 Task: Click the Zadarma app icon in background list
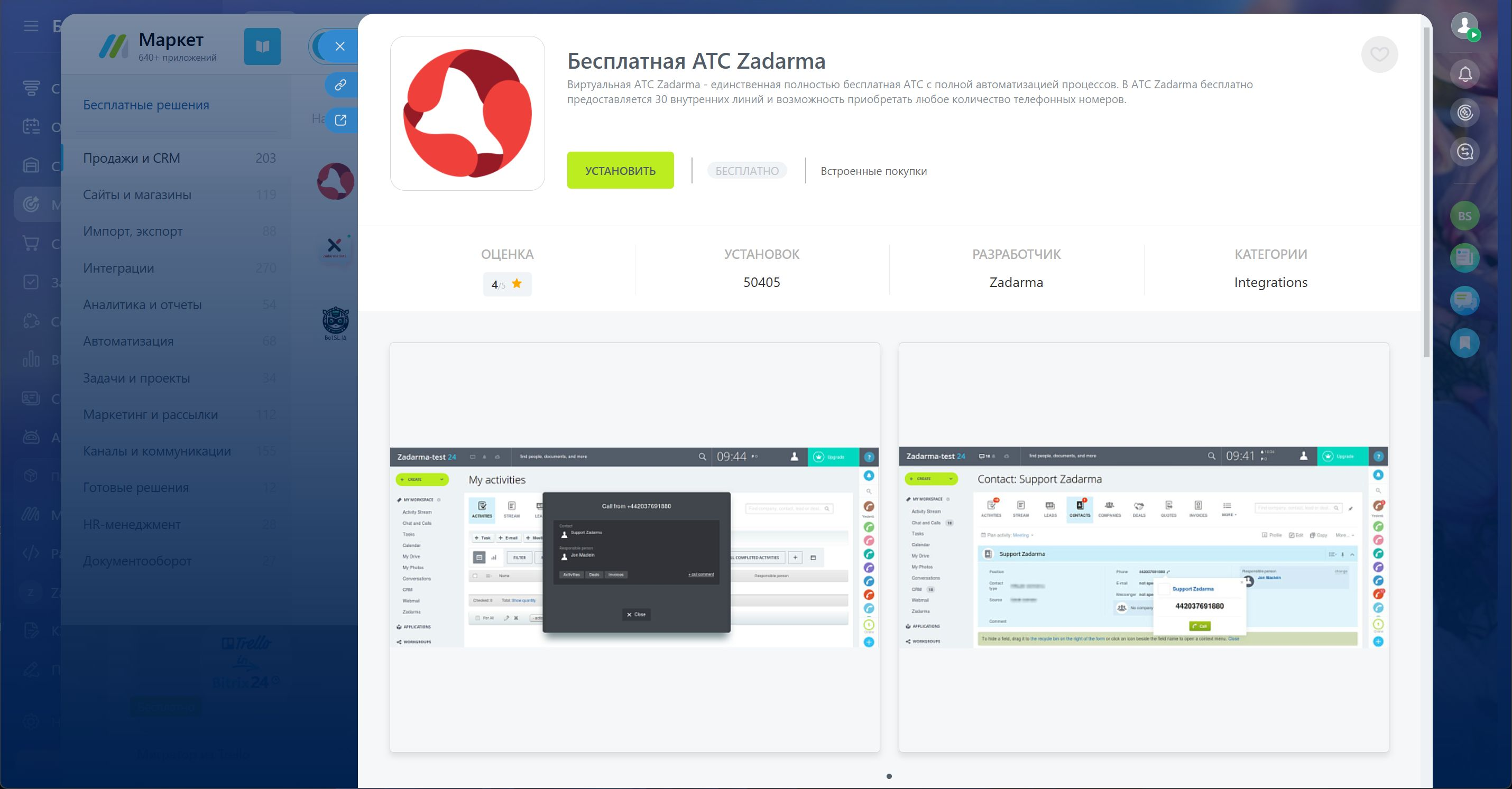(x=335, y=181)
